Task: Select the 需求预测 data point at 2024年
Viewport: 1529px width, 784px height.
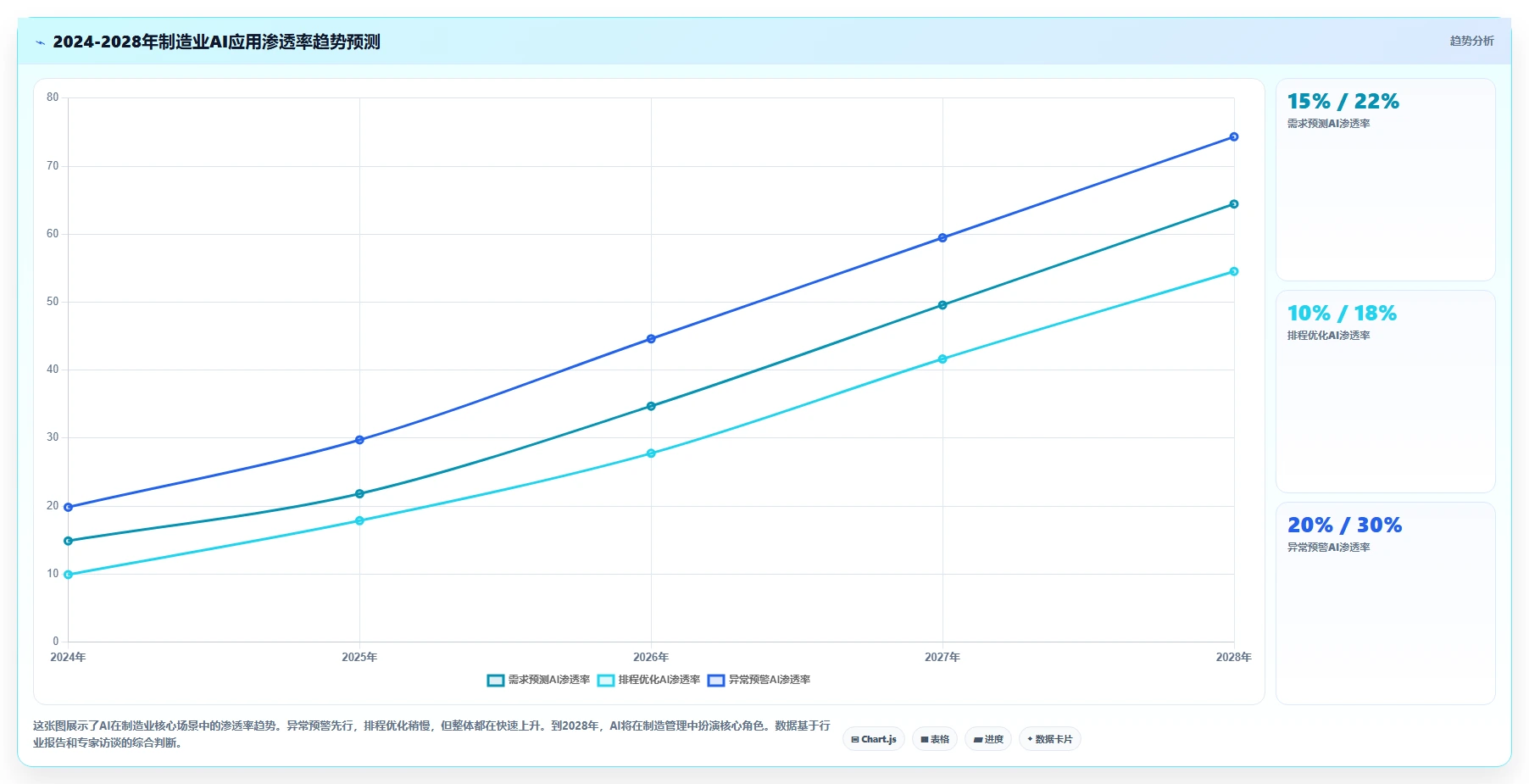Action: (x=68, y=541)
